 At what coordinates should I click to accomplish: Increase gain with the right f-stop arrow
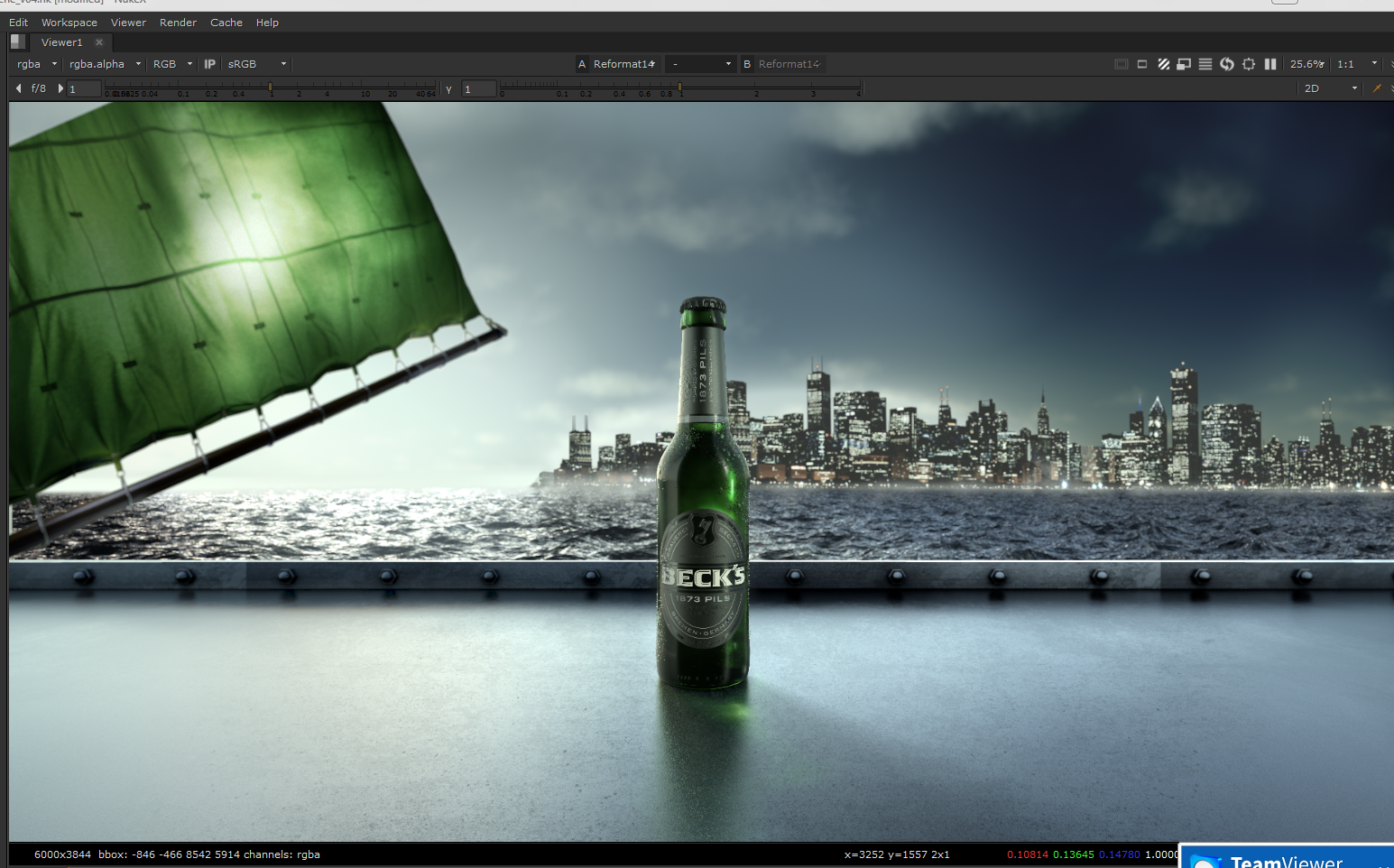[60, 88]
